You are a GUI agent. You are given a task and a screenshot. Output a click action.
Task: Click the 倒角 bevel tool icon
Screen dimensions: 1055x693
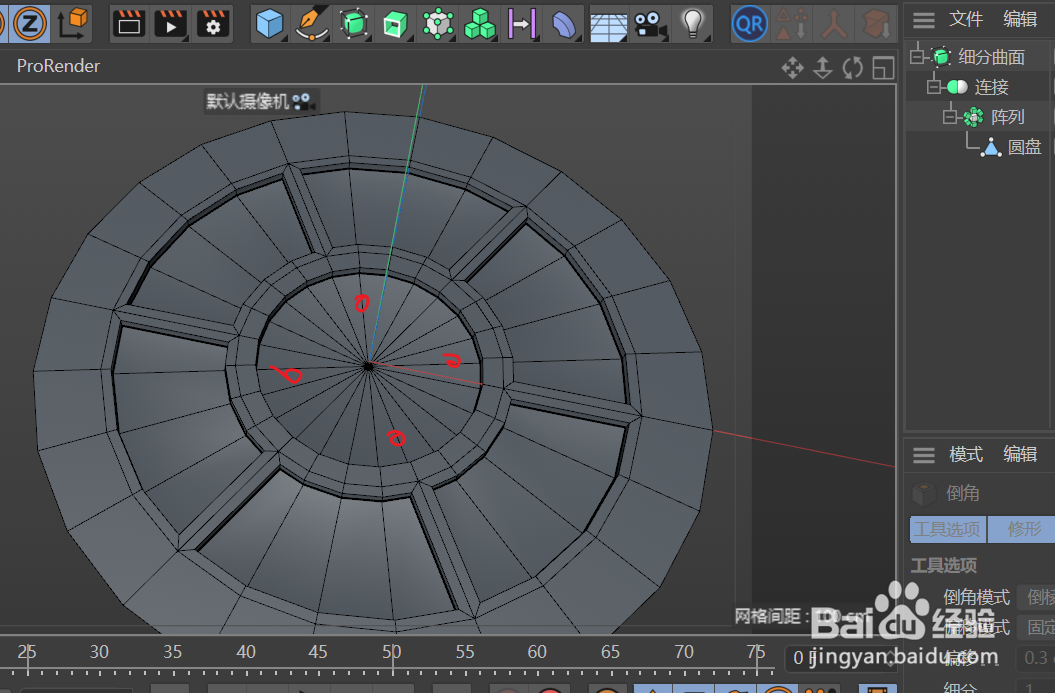pos(923,494)
